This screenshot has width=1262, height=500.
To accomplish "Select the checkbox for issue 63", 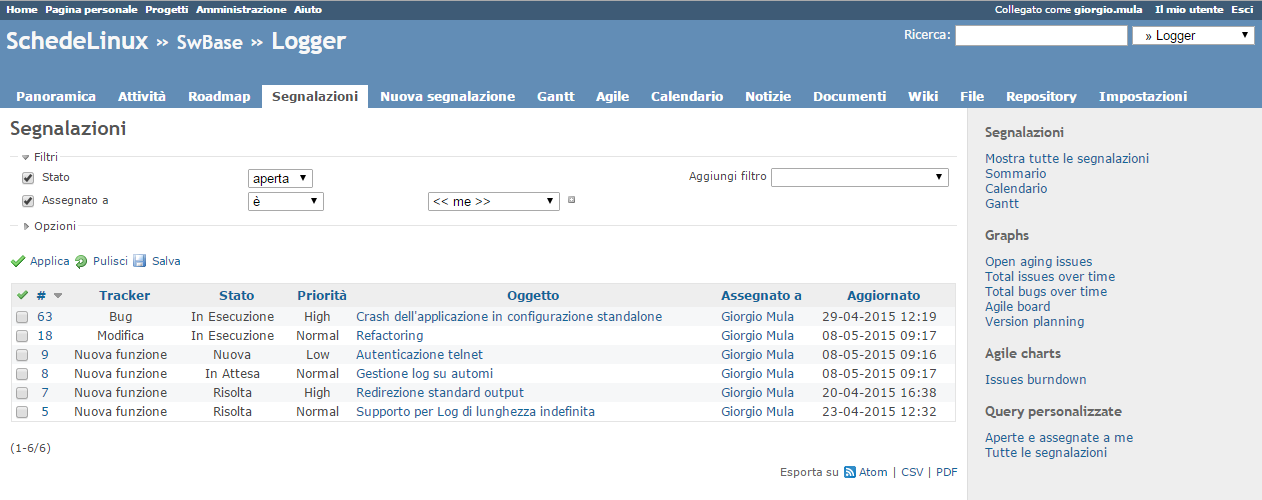I will (x=22, y=317).
